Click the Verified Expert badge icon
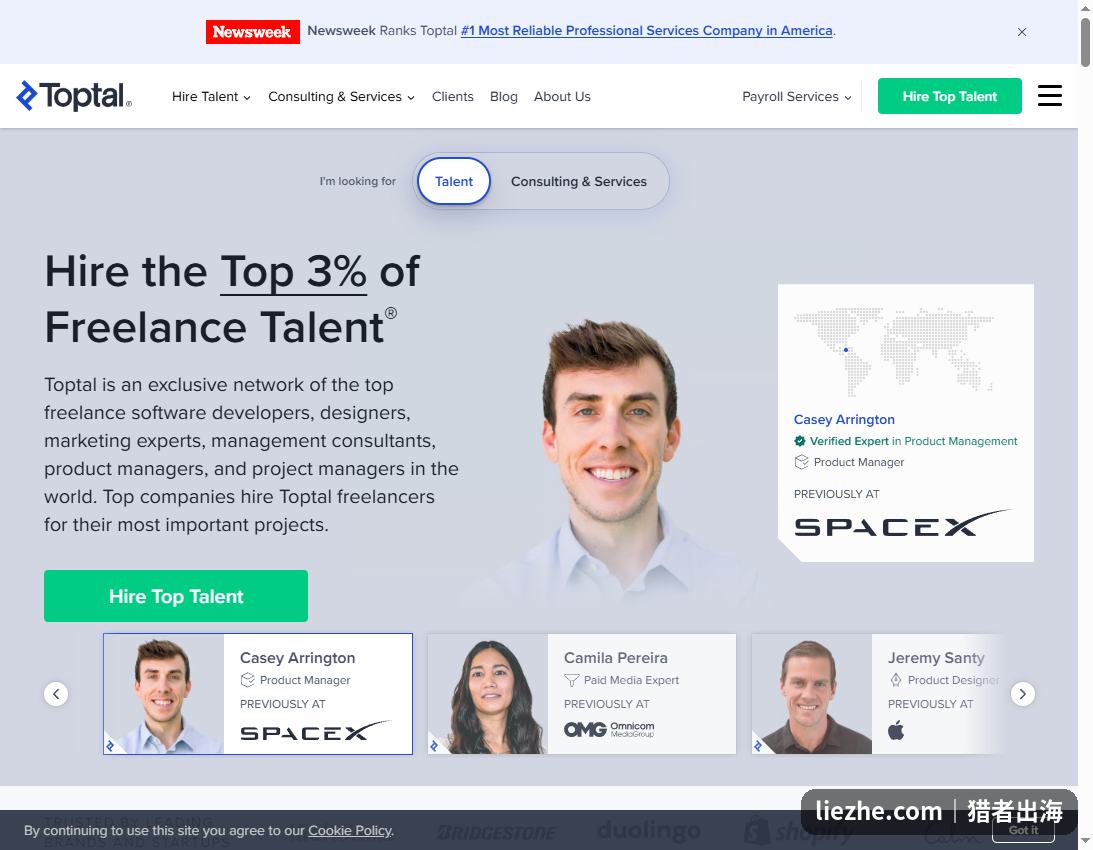 click(x=800, y=441)
